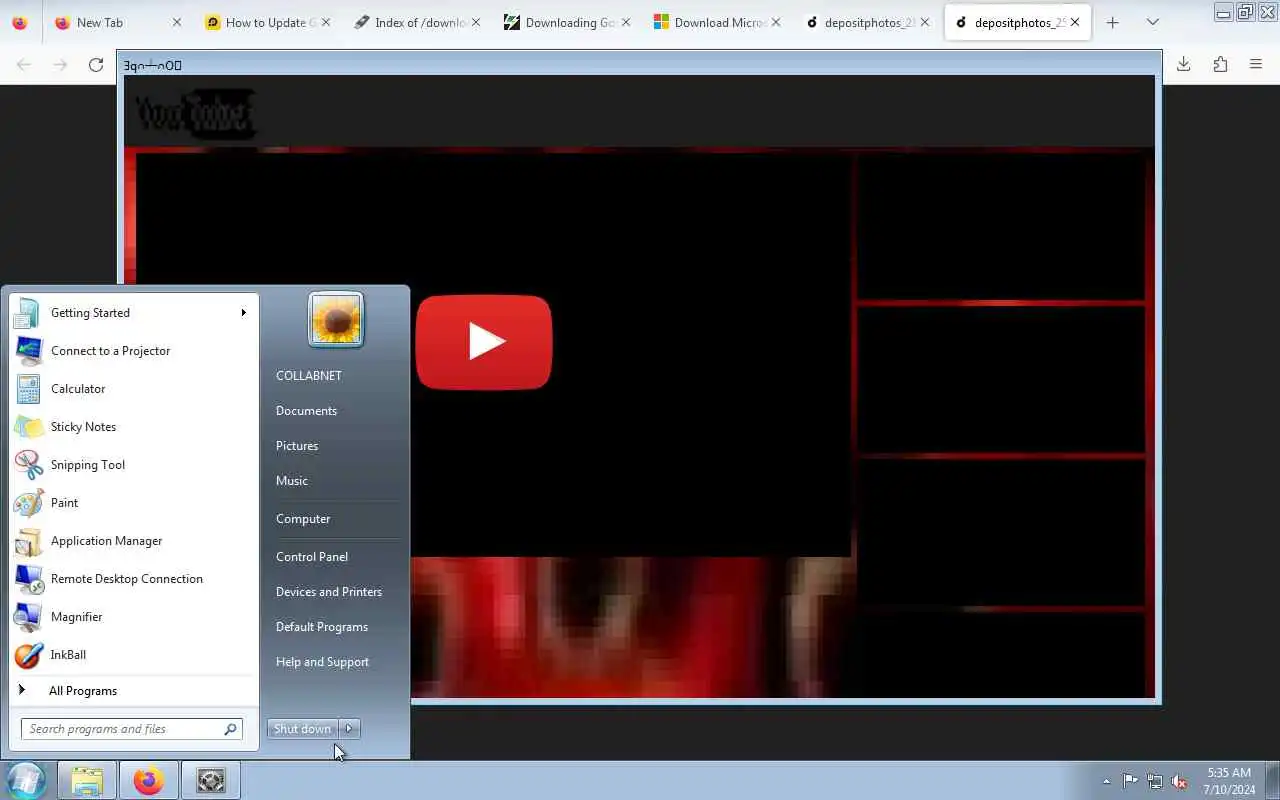Launch the Snipping Tool

click(133, 465)
